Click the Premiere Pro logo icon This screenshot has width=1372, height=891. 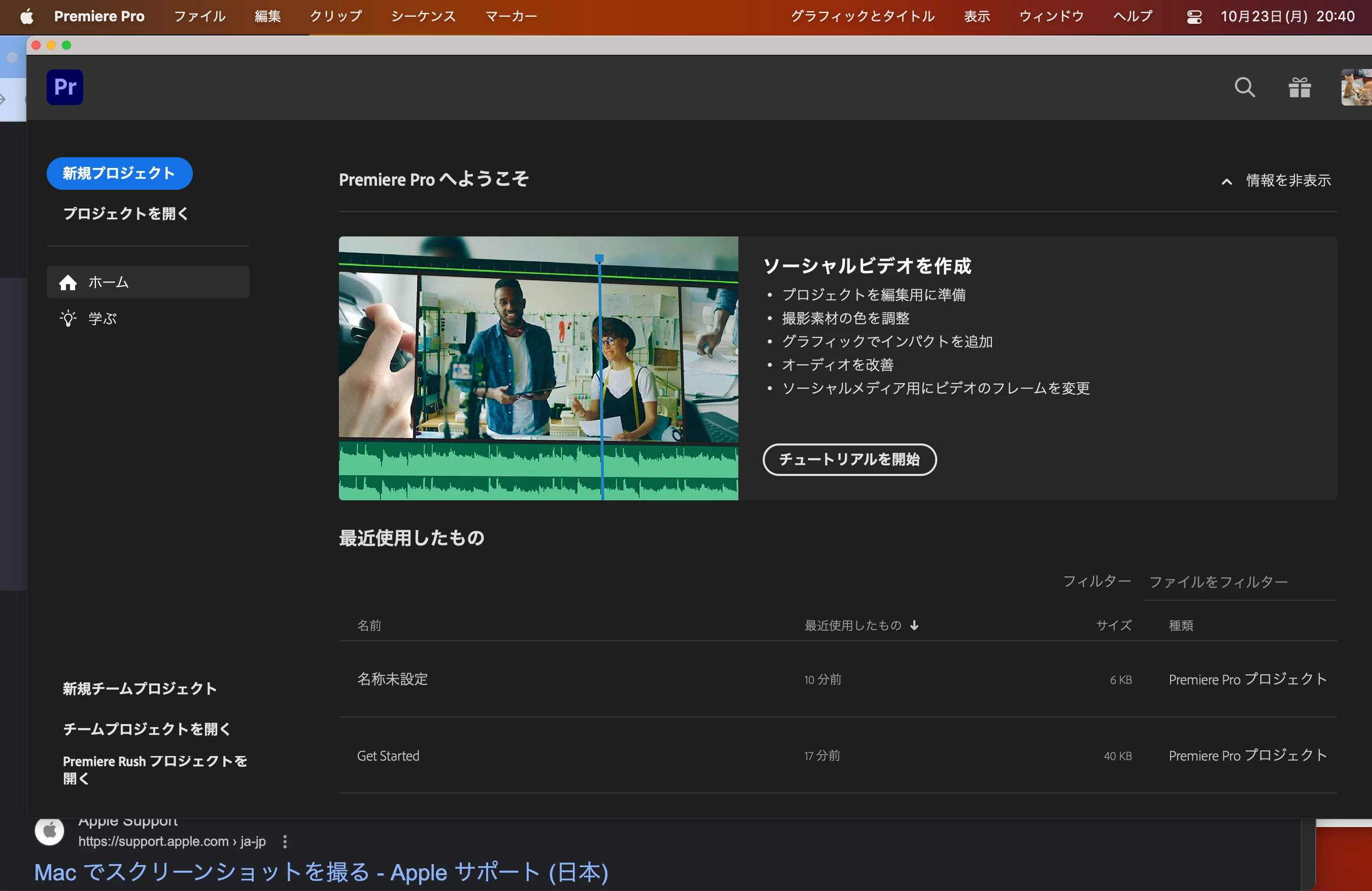pos(64,87)
